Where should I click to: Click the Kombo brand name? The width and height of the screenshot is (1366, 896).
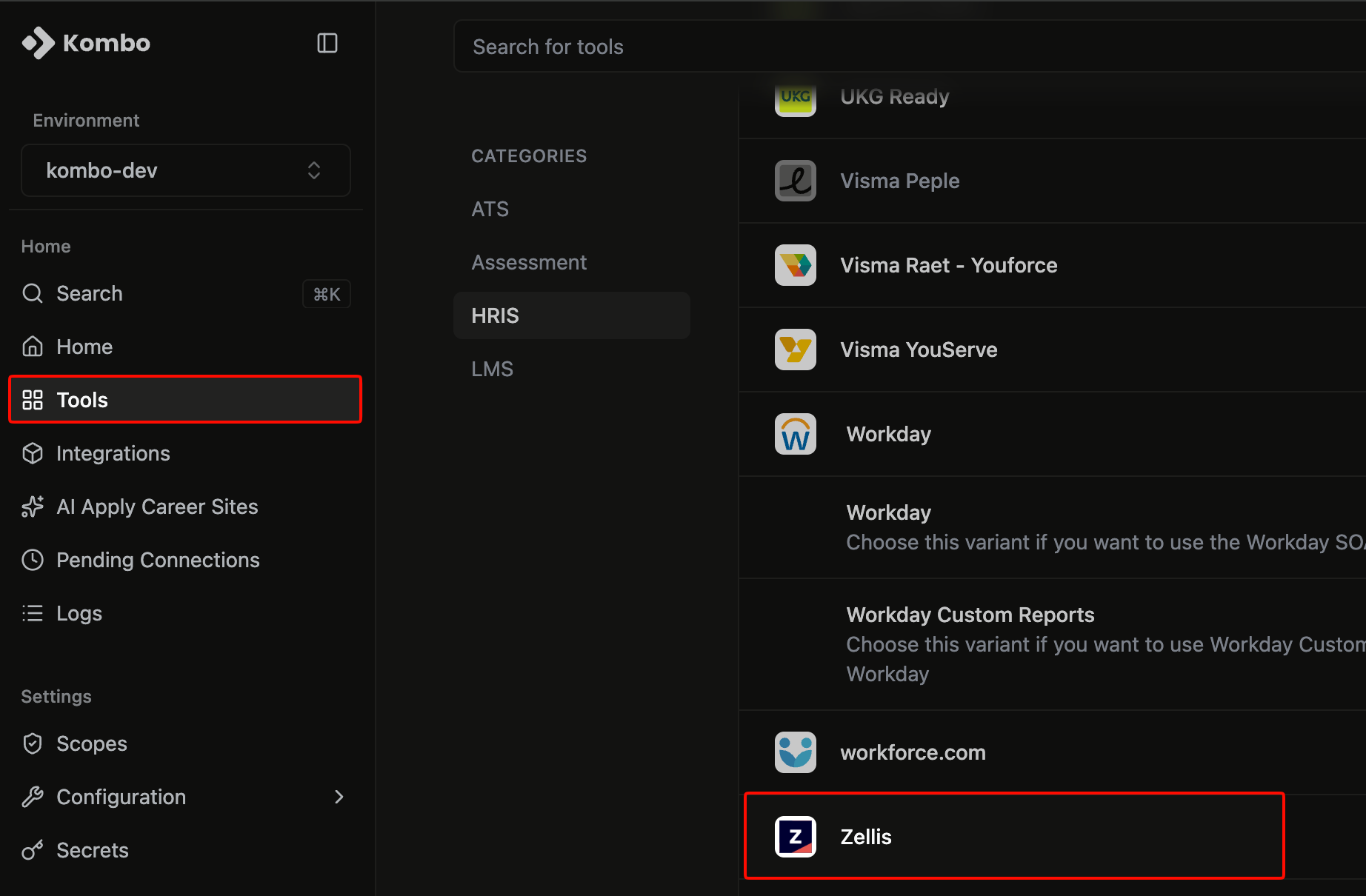pyautogui.click(x=107, y=43)
